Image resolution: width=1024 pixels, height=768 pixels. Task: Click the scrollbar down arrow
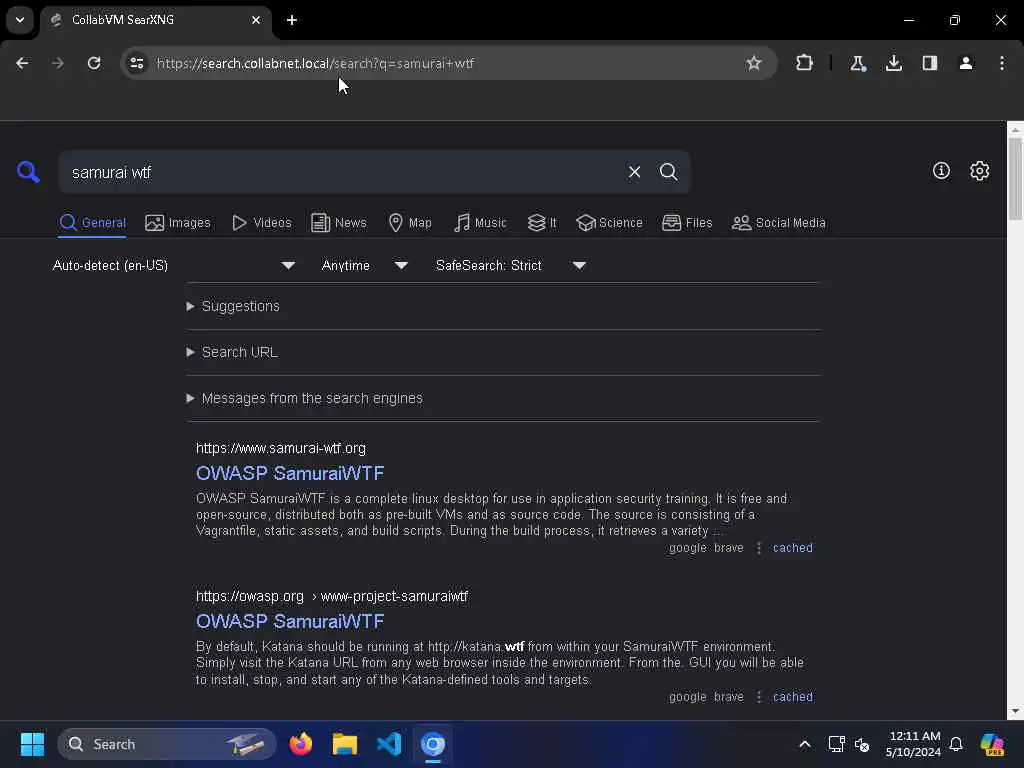pyautogui.click(x=1015, y=711)
